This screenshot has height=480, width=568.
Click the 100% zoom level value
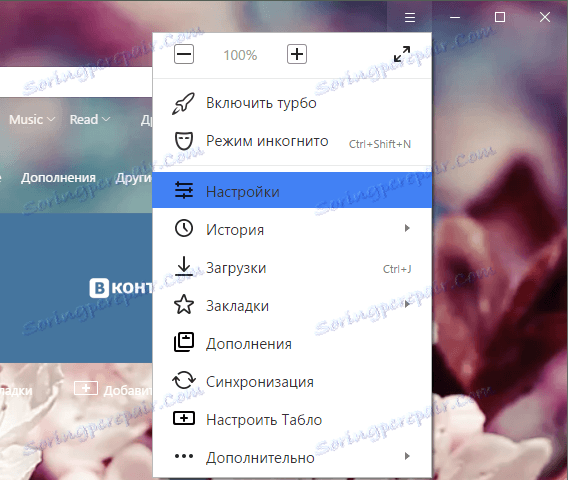coord(240,55)
